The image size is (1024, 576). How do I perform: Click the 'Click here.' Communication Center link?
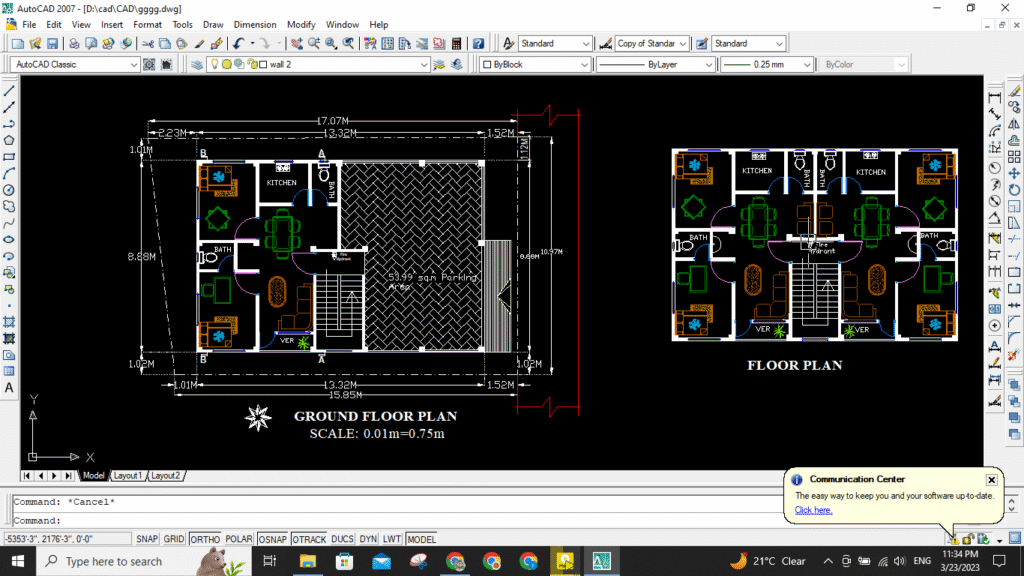813,510
